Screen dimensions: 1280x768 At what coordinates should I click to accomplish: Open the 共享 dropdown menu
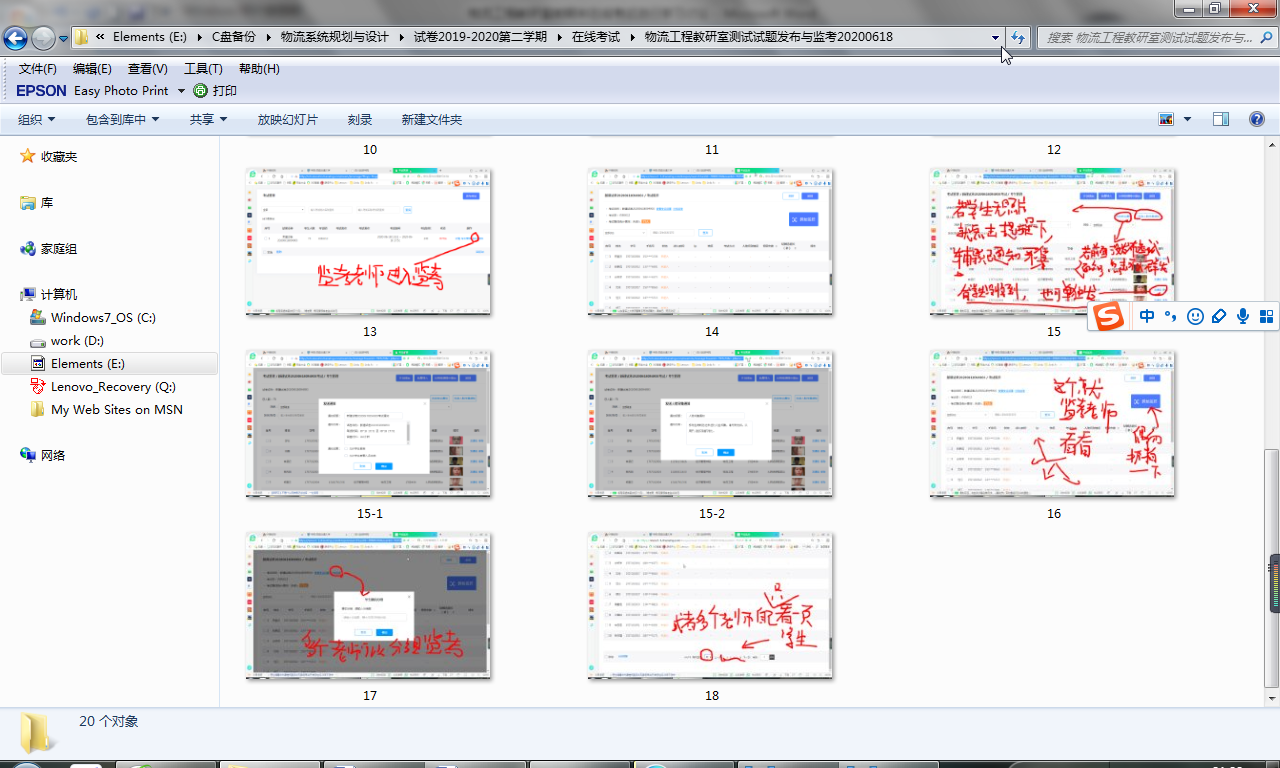click(209, 120)
